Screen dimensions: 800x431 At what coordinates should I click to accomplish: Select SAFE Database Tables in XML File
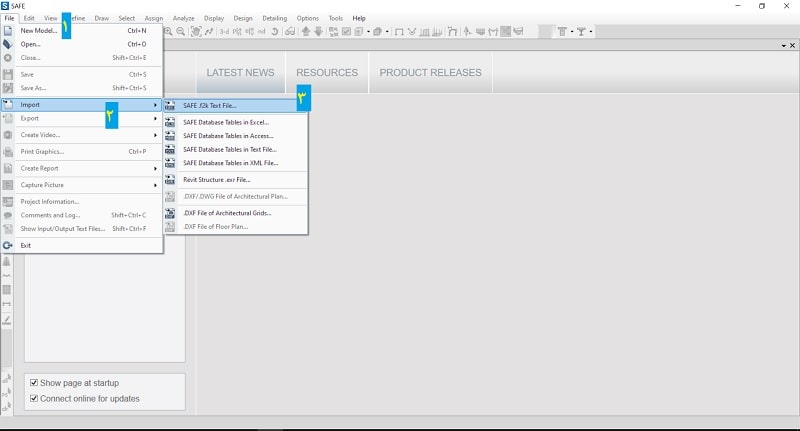pyautogui.click(x=230, y=162)
